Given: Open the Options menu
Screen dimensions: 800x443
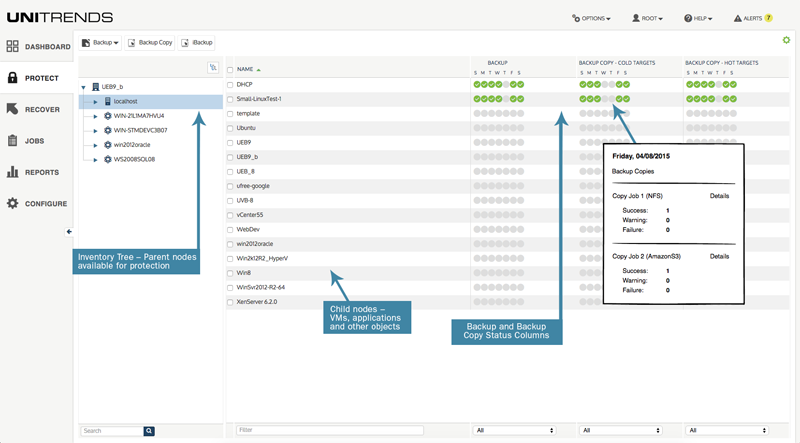Looking at the screenshot, I should (x=591, y=18).
